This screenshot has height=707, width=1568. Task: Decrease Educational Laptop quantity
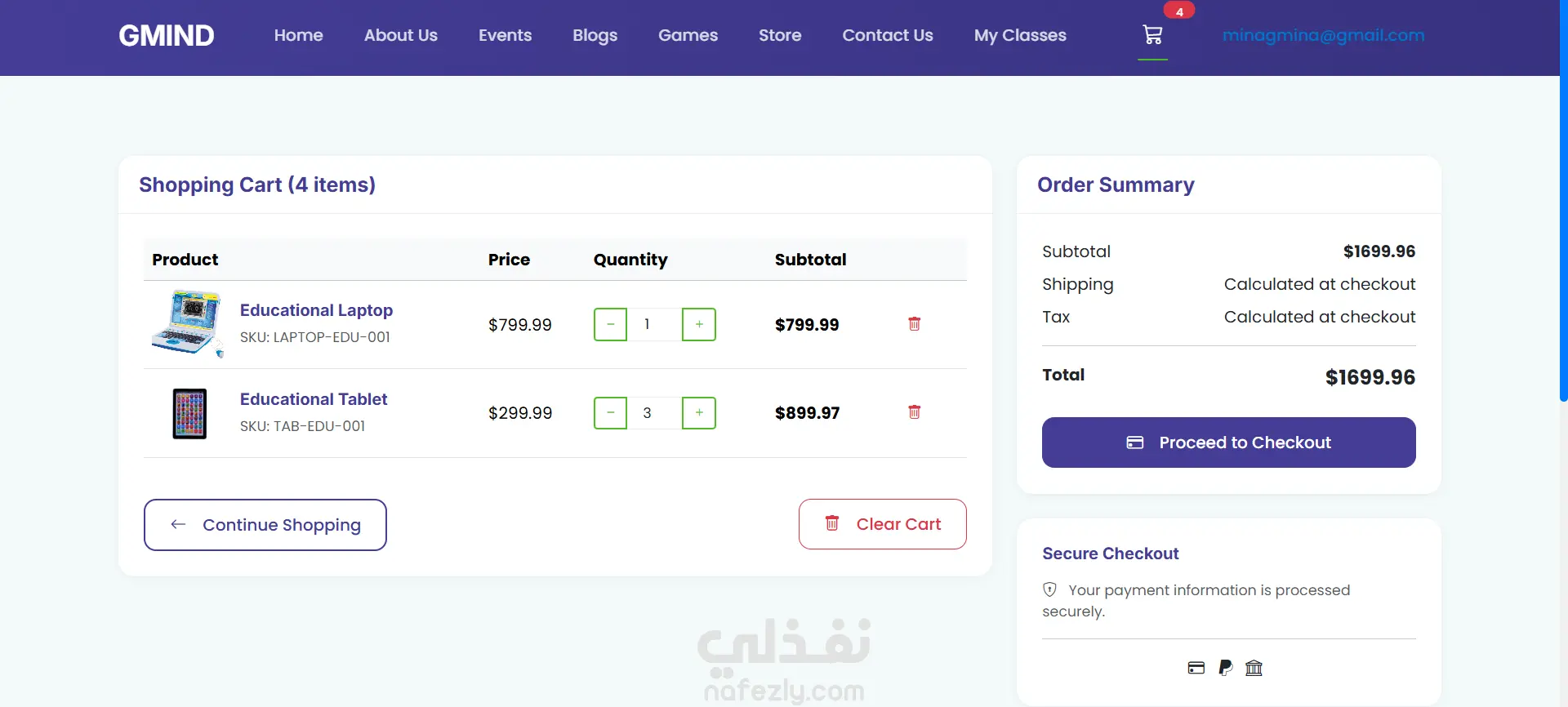(x=610, y=324)
